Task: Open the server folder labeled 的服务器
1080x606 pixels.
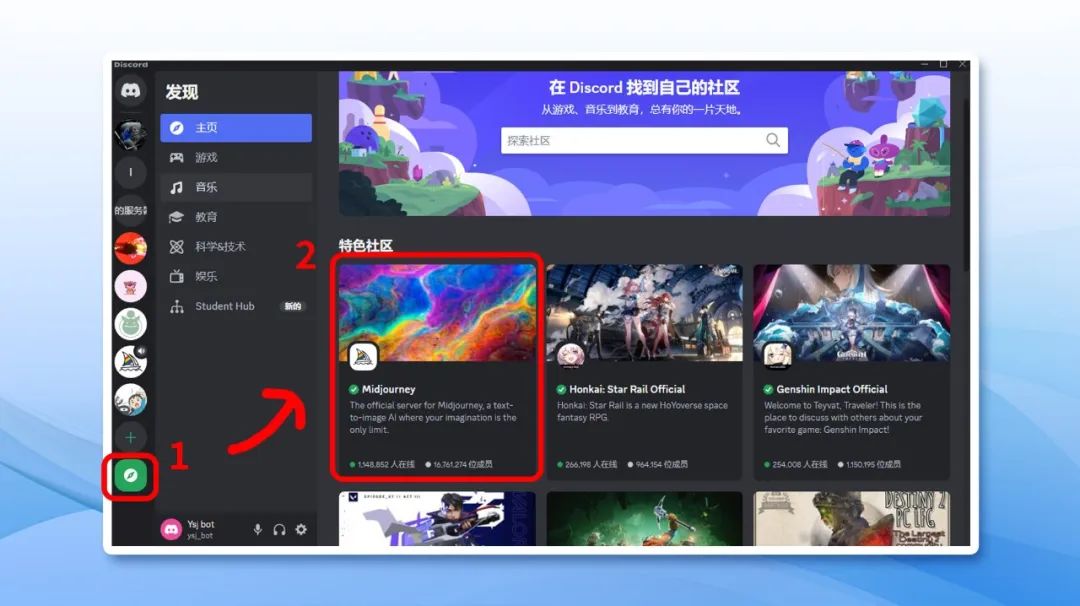Action: pos(130,210)
